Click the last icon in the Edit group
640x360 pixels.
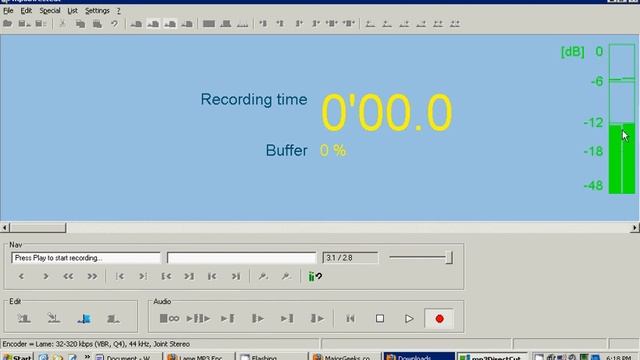pos(113,318)
